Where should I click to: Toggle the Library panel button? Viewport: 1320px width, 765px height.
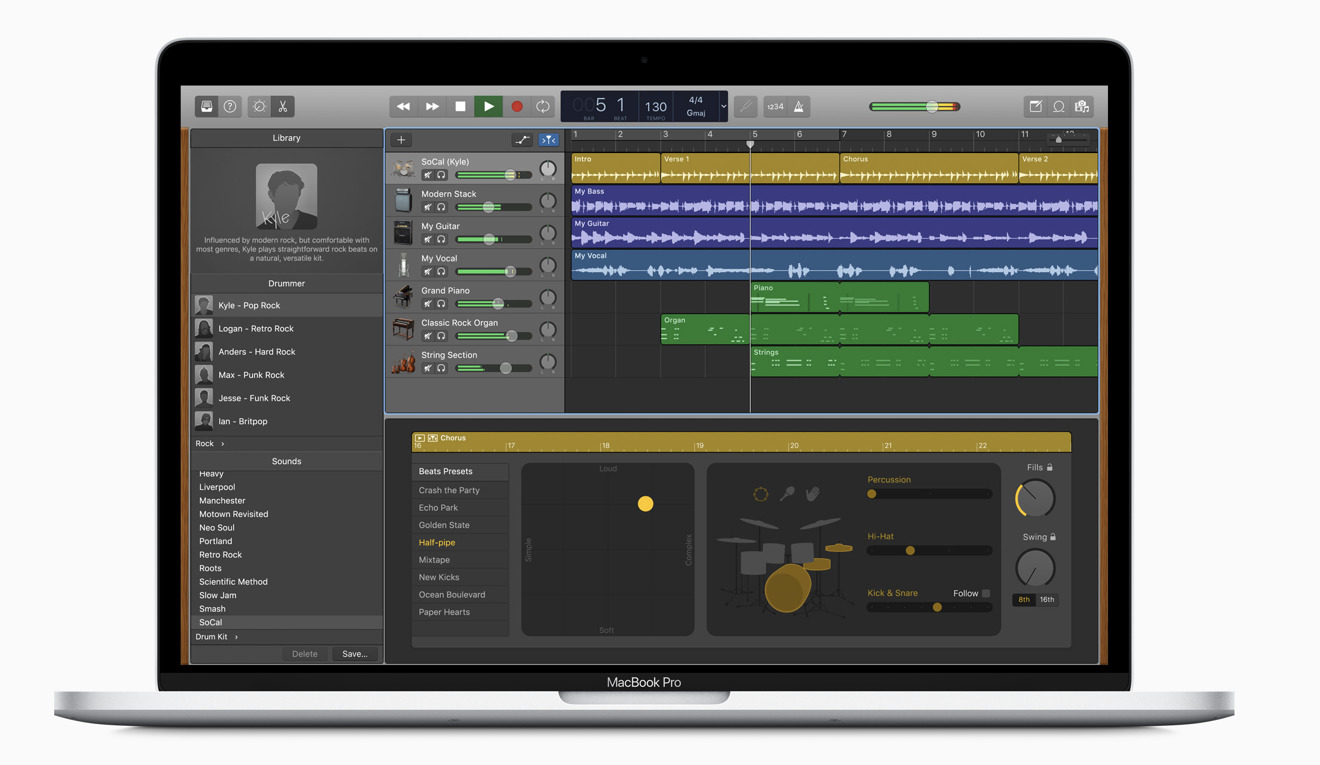click(207, 106)
